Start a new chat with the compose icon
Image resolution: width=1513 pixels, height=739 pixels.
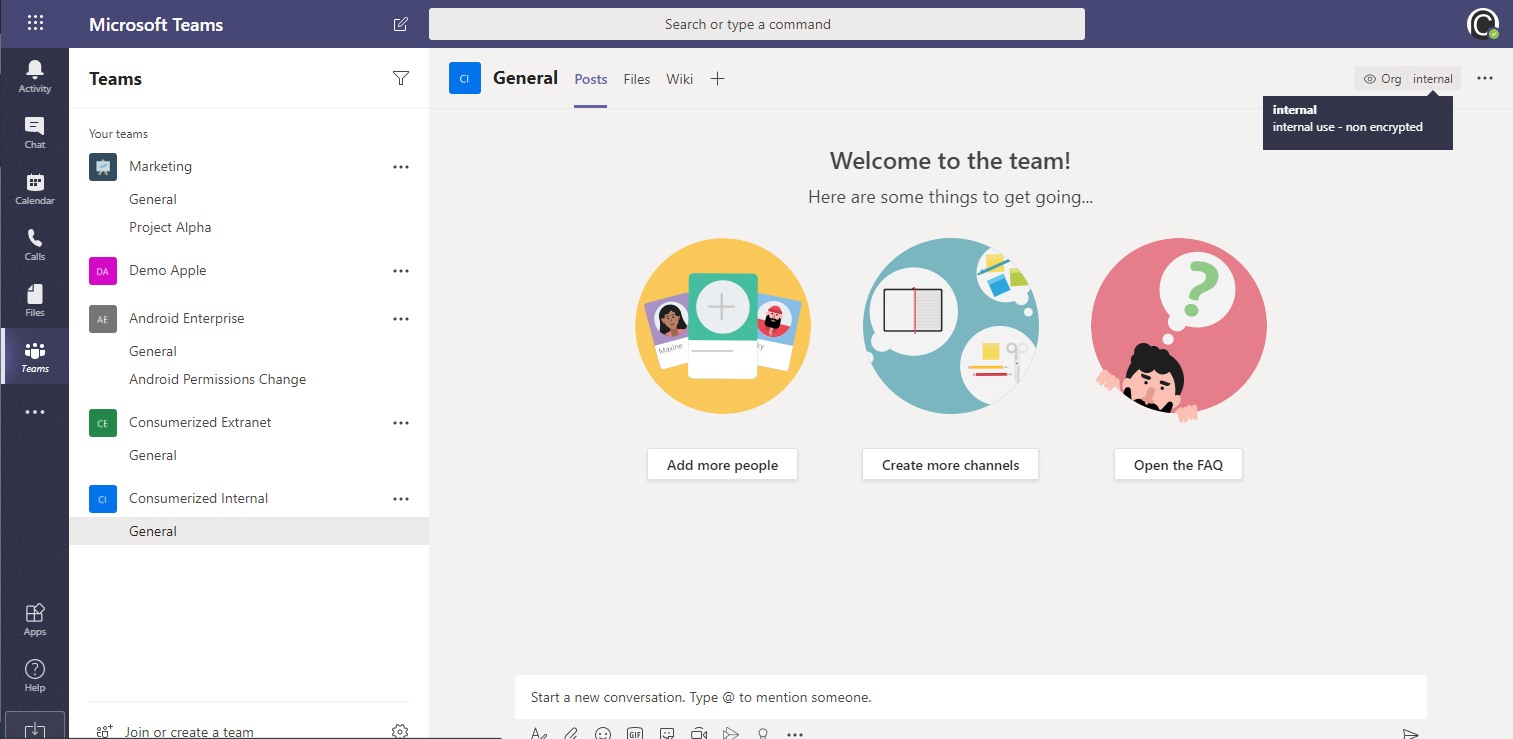click(x=401, y=24)
